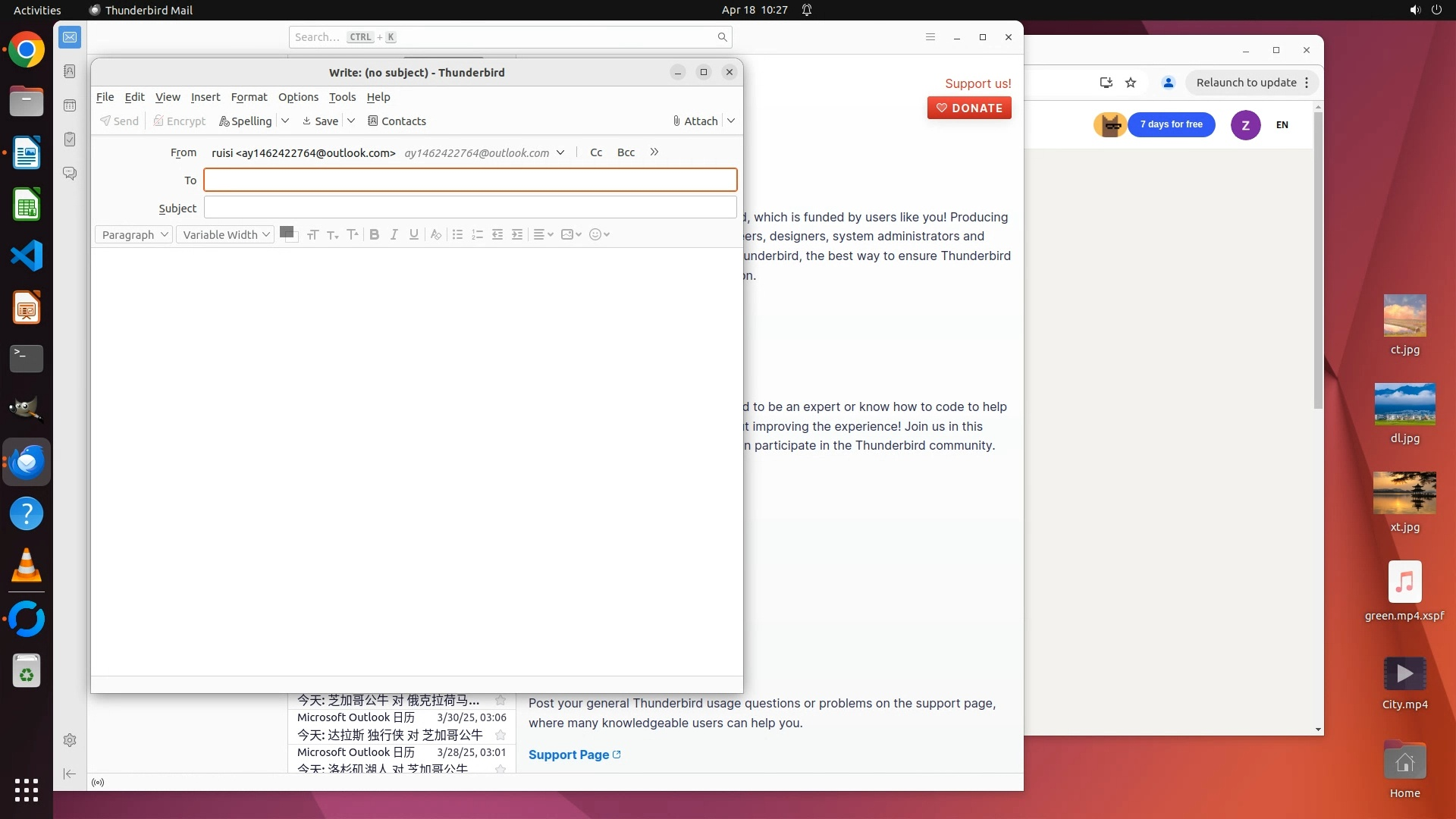The height and width of the screenshot is (819, 1456).
Task: Apply bulleted list formatting
Action: click(457, 235)
